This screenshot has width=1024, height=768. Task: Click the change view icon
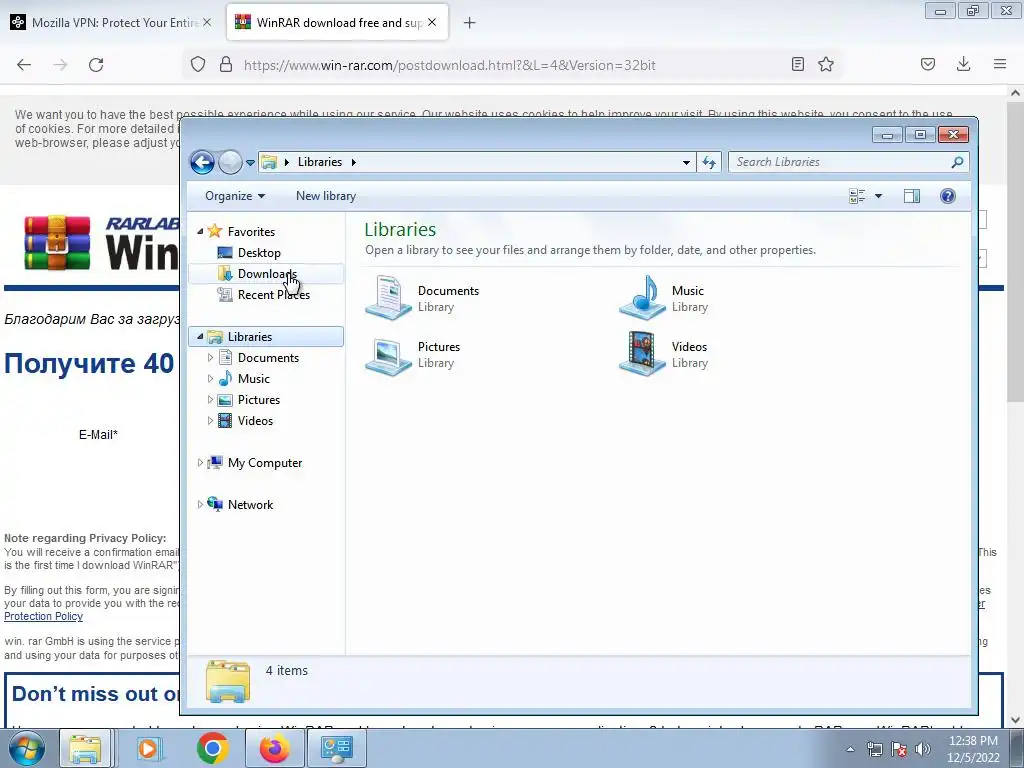click(x=857, y=196)
